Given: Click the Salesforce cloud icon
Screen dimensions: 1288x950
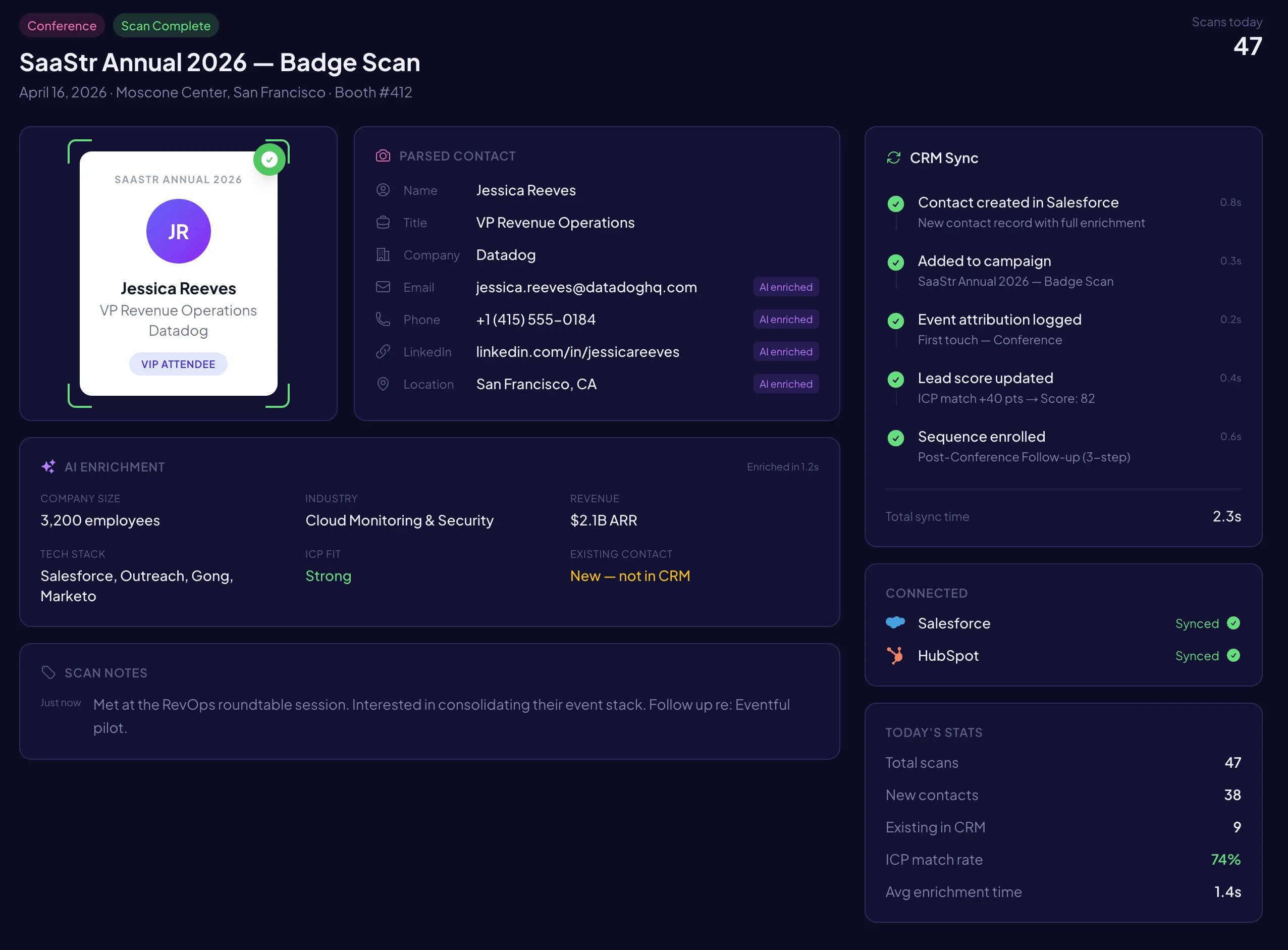Looking at the screenshot, I should [895, 623].
